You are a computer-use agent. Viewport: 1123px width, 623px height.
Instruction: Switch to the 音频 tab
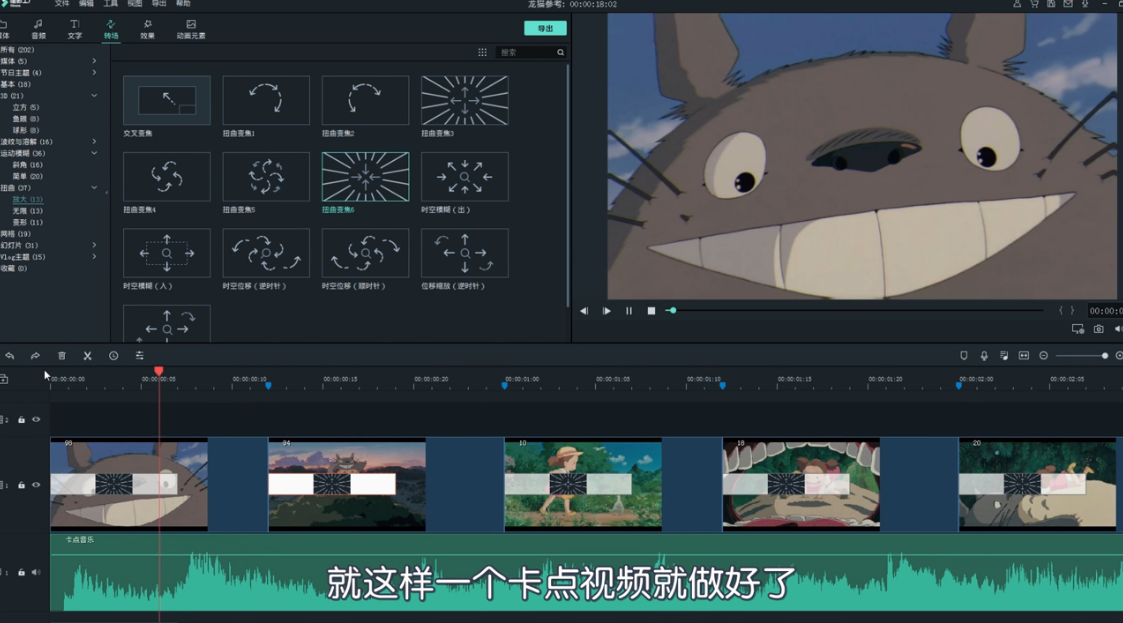(x=38, y=29)
